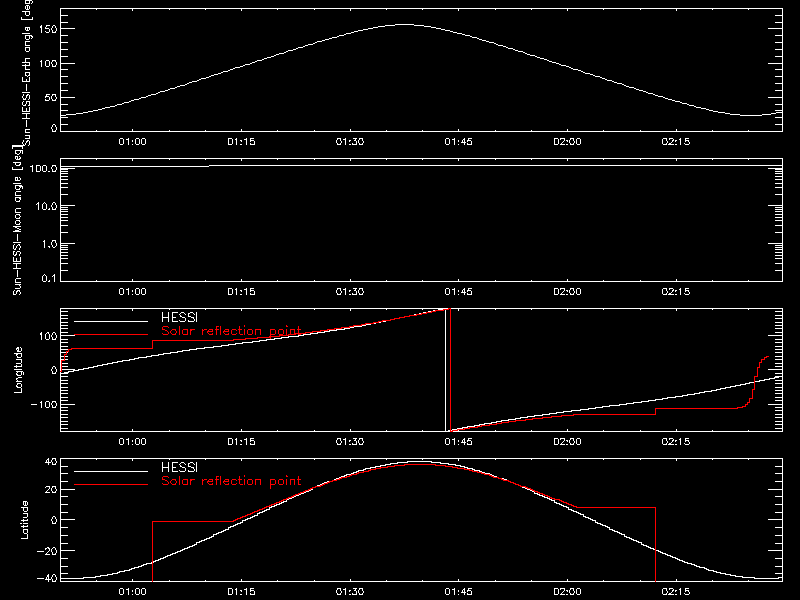800x600 pixels.
Task: Select HESSI legend text in Latitude plot
Action: pyautogui.click(x=179, y=467)
